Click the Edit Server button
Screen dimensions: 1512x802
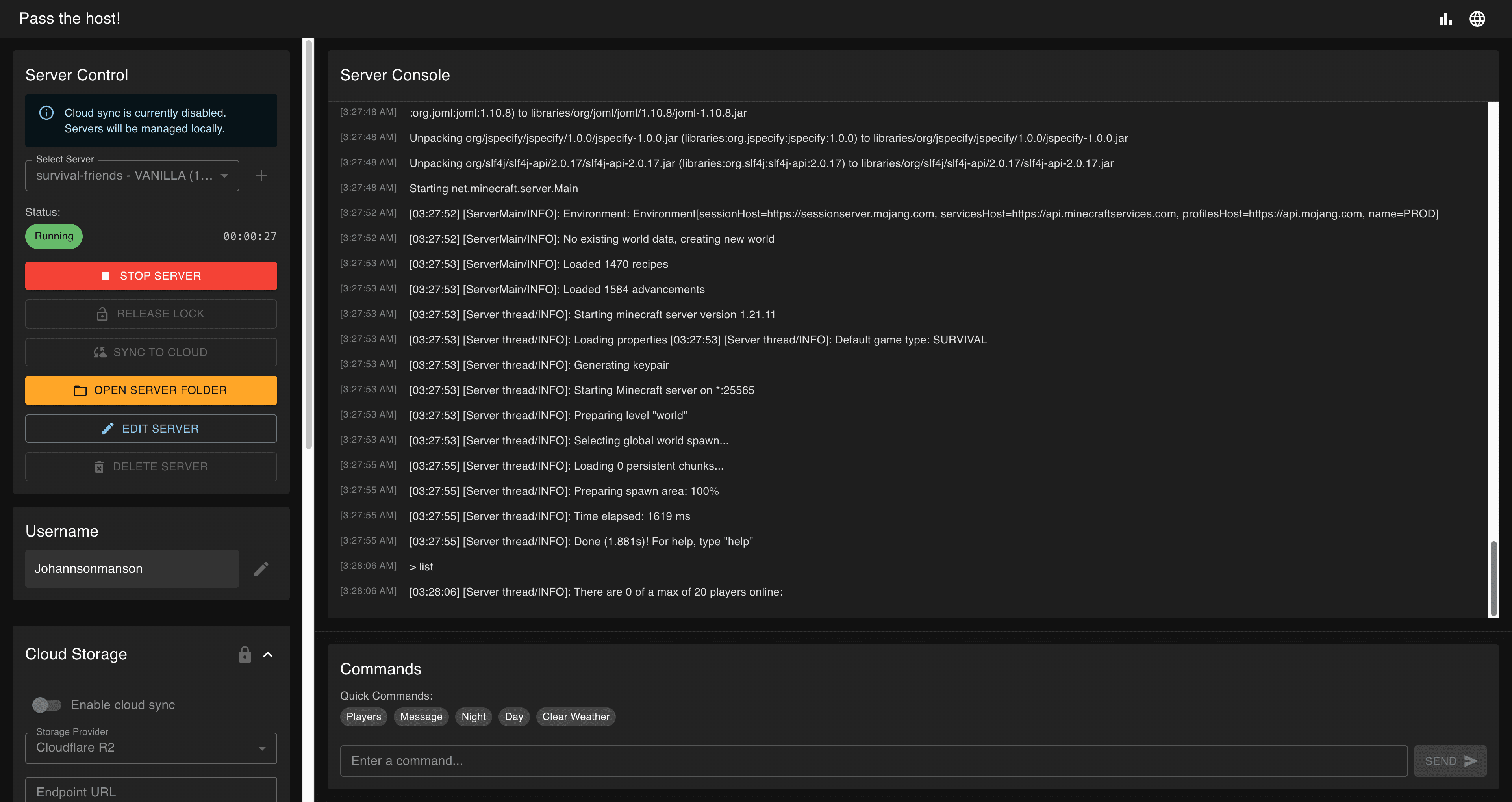[151, 429]
